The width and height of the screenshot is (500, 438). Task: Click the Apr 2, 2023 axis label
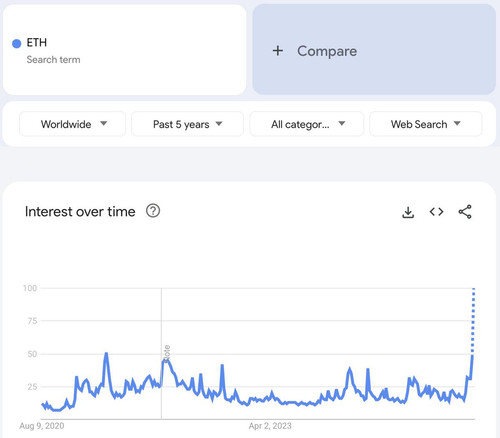coord(270,426)
